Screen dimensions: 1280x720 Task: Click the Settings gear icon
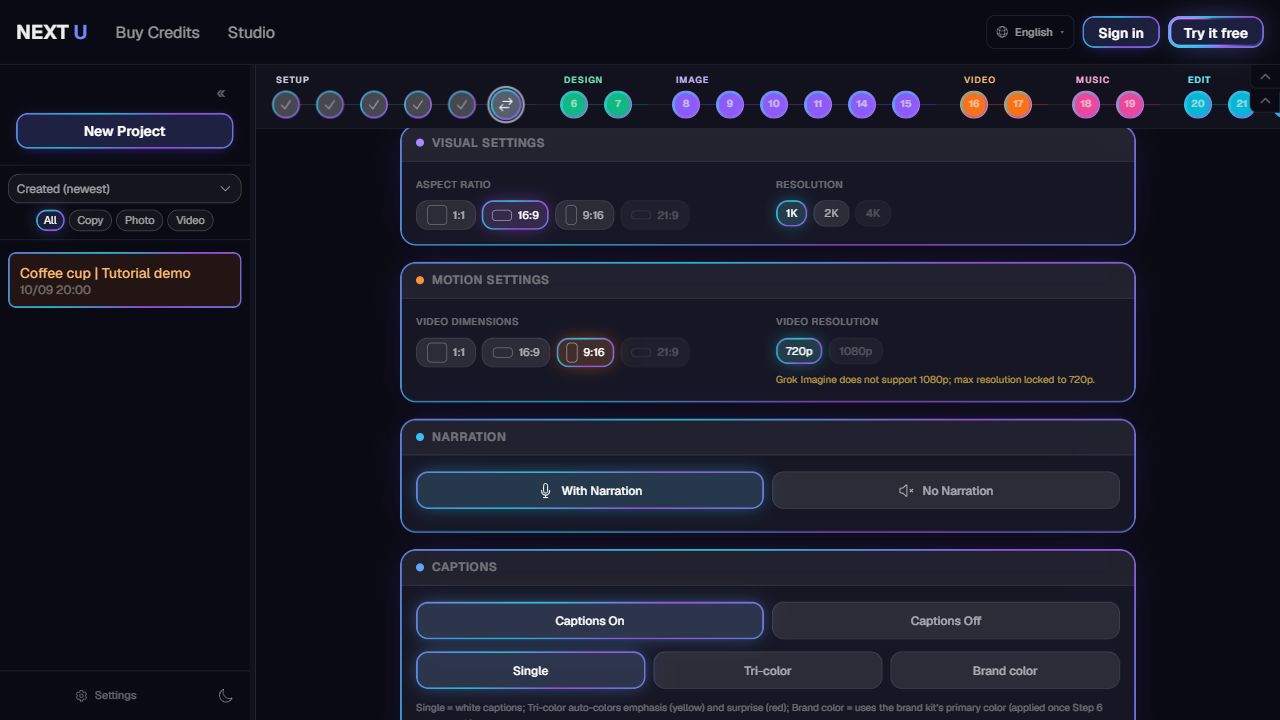82,696
